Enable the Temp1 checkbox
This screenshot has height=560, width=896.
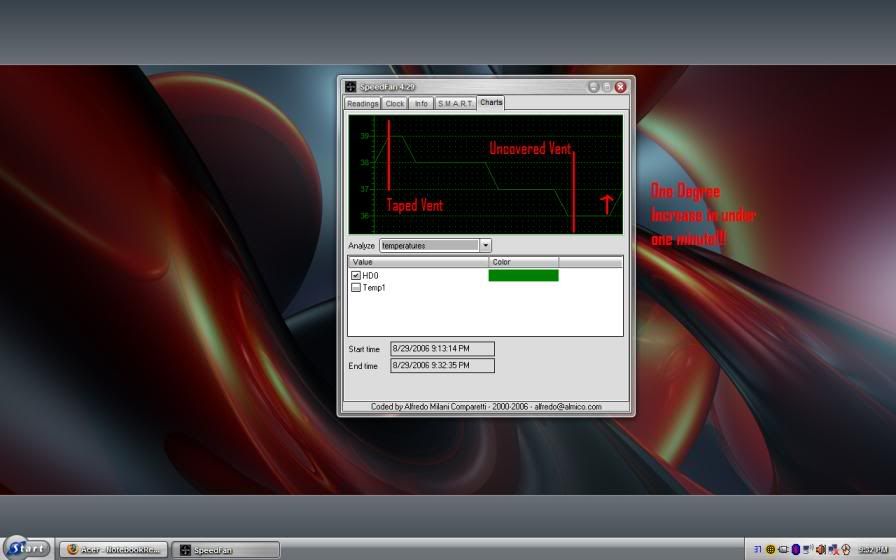(x=355, y=287)
